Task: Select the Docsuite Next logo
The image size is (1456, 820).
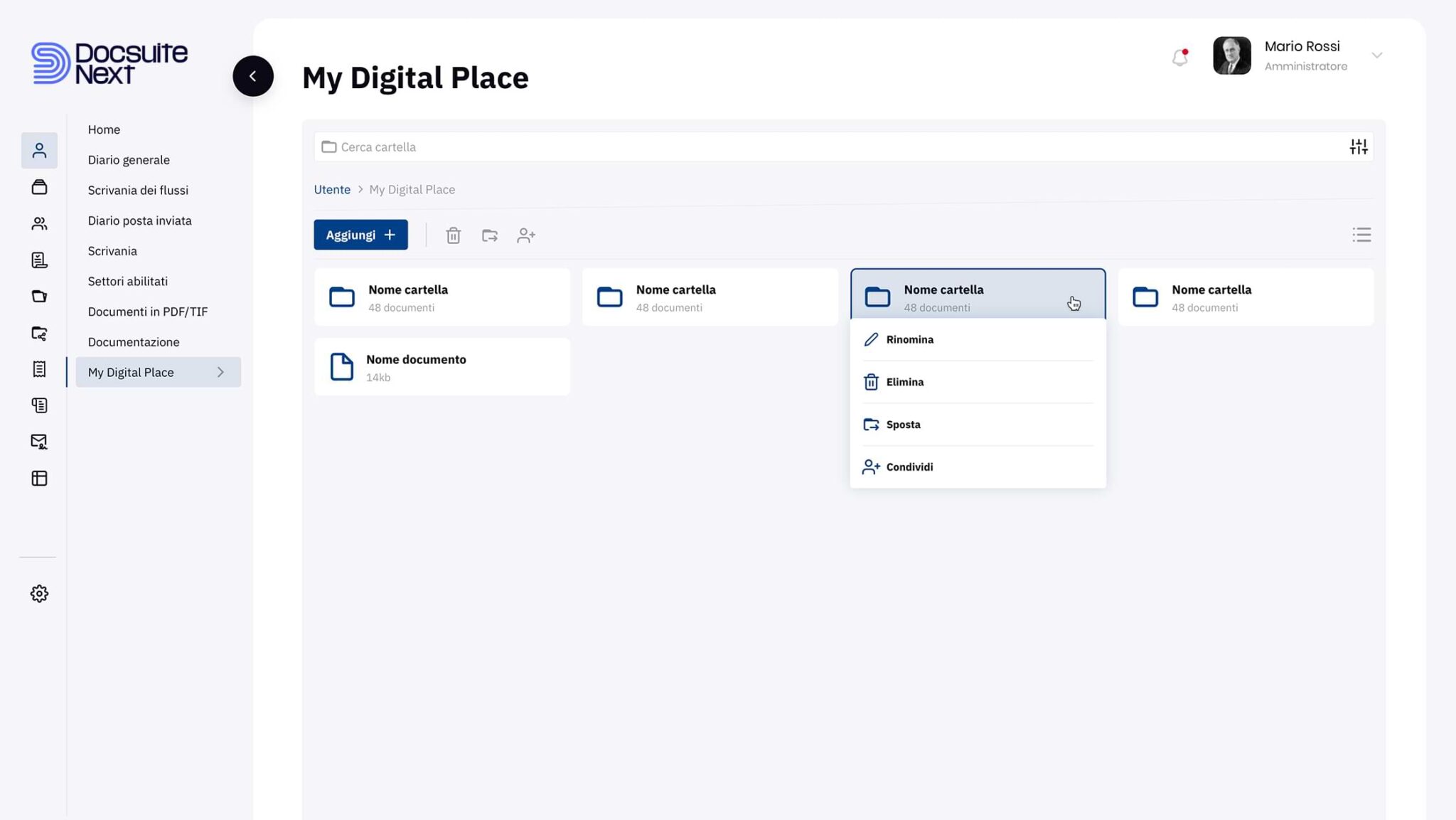Action: 108,64
